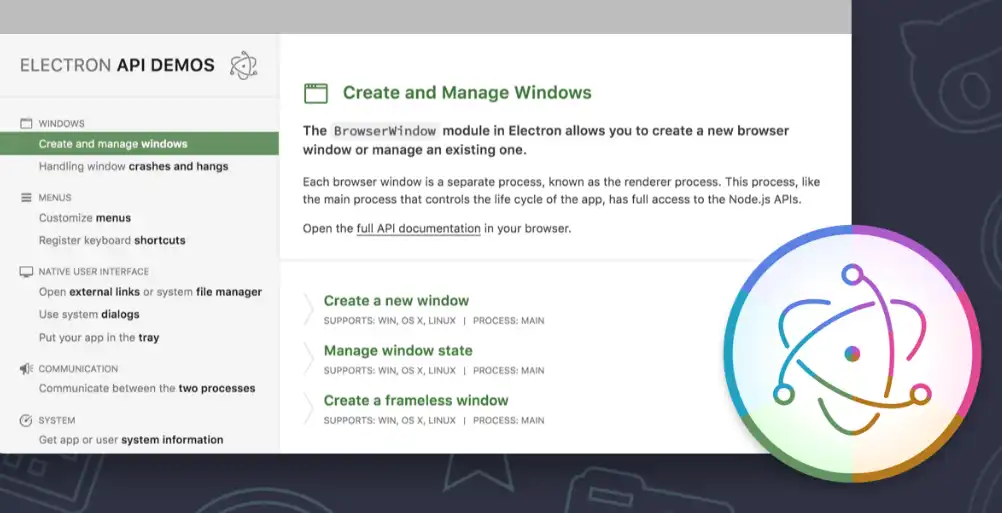This screenshot has width=1002, height=513.
Task: Open external links or file manager demo
Action: (x=150, y=292)
